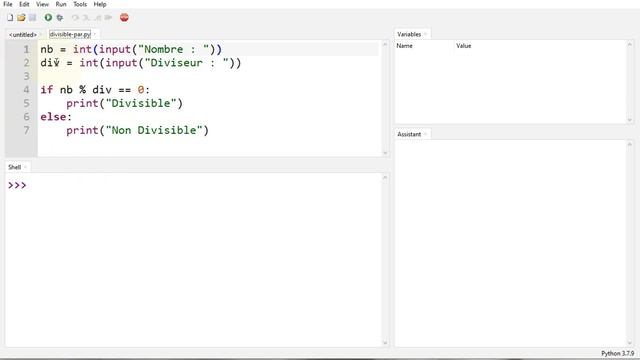Click the 'else:' keyword on line 6
The height and width of the screenshot is (360, 640).
pyautogui.click(x=56, y=117)
